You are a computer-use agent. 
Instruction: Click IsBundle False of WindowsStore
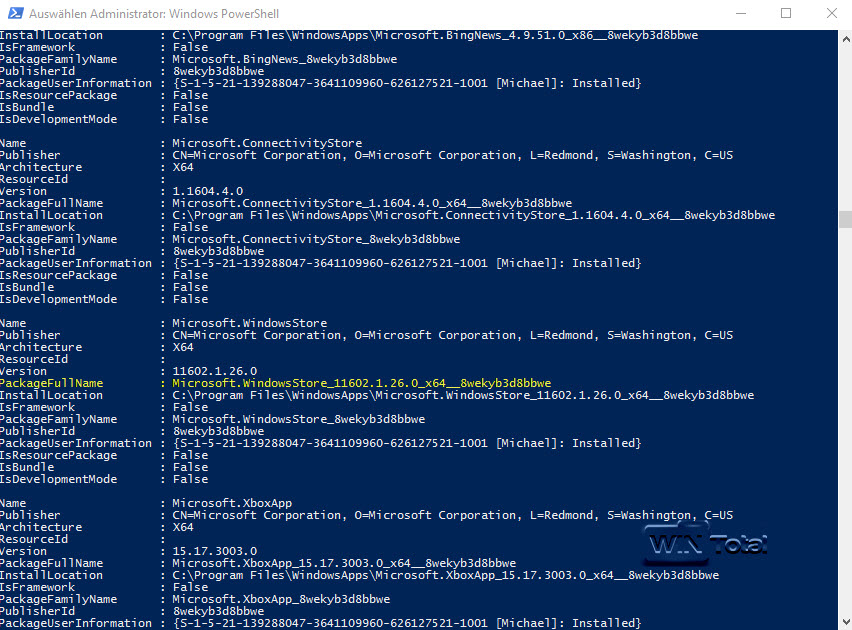(x=190, y=467)
